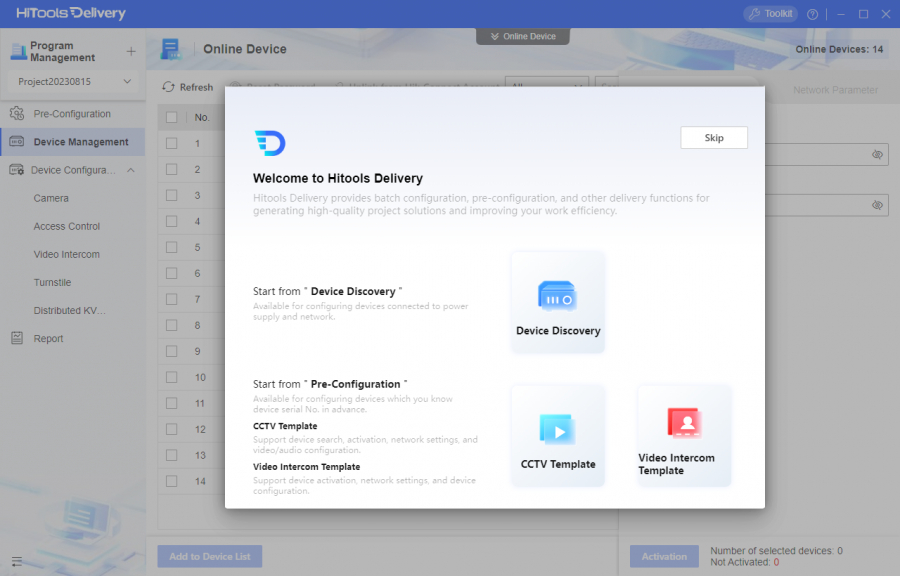Open the All filter dropdown
The image size is (900, 576).
[547, 81]
